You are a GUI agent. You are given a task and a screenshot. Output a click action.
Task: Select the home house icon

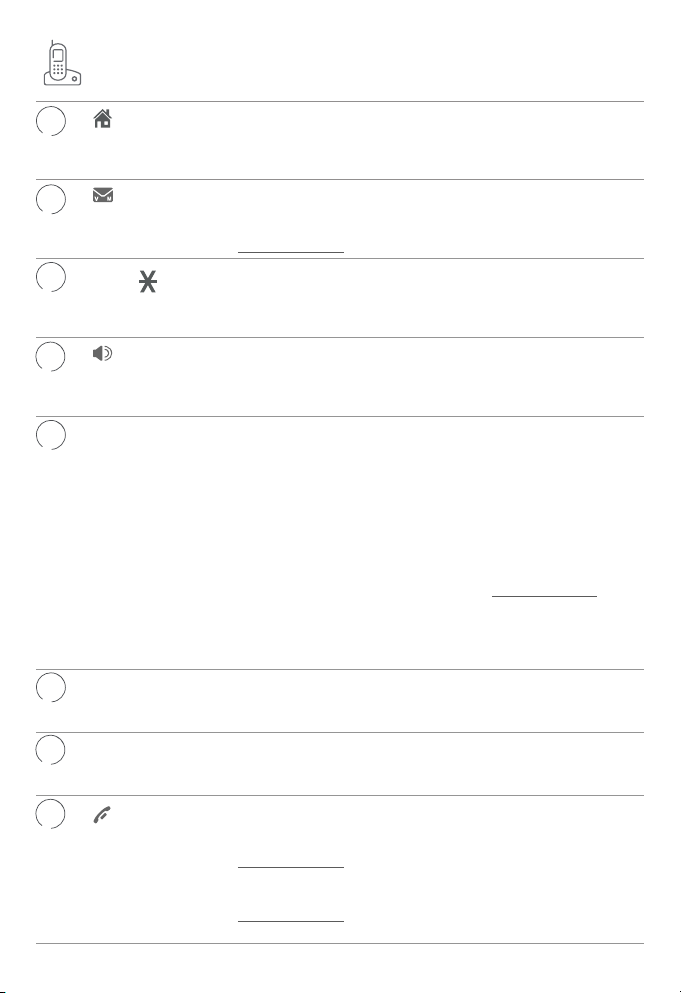tap(103, 118)
